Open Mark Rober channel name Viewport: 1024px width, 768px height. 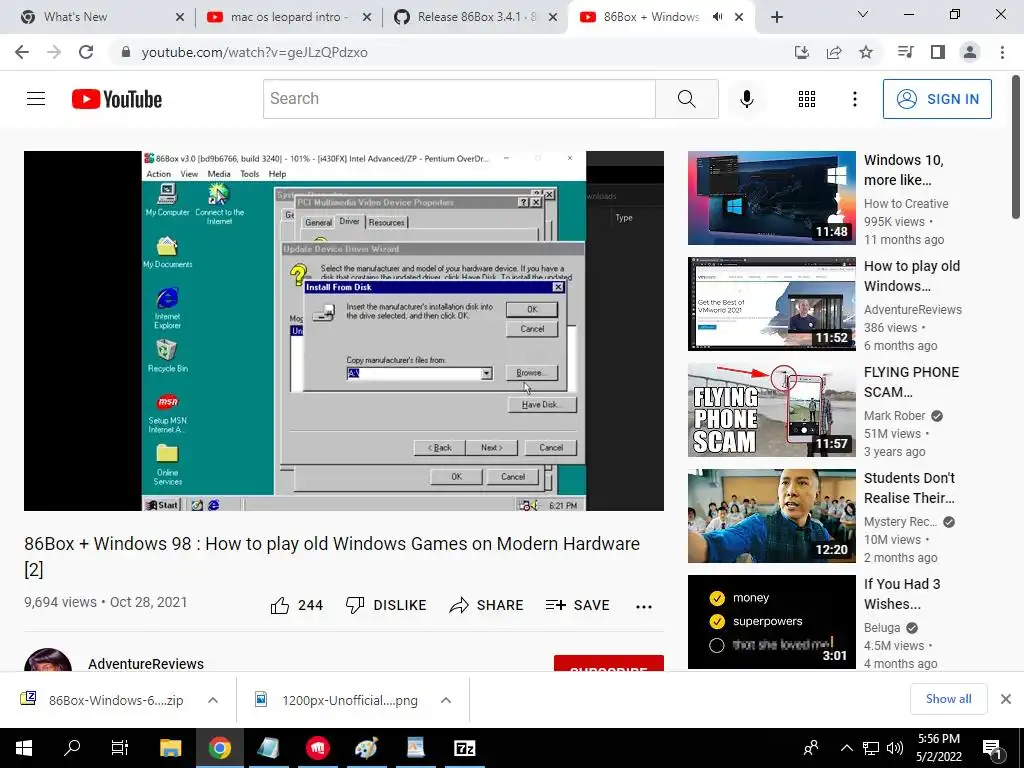894,416
